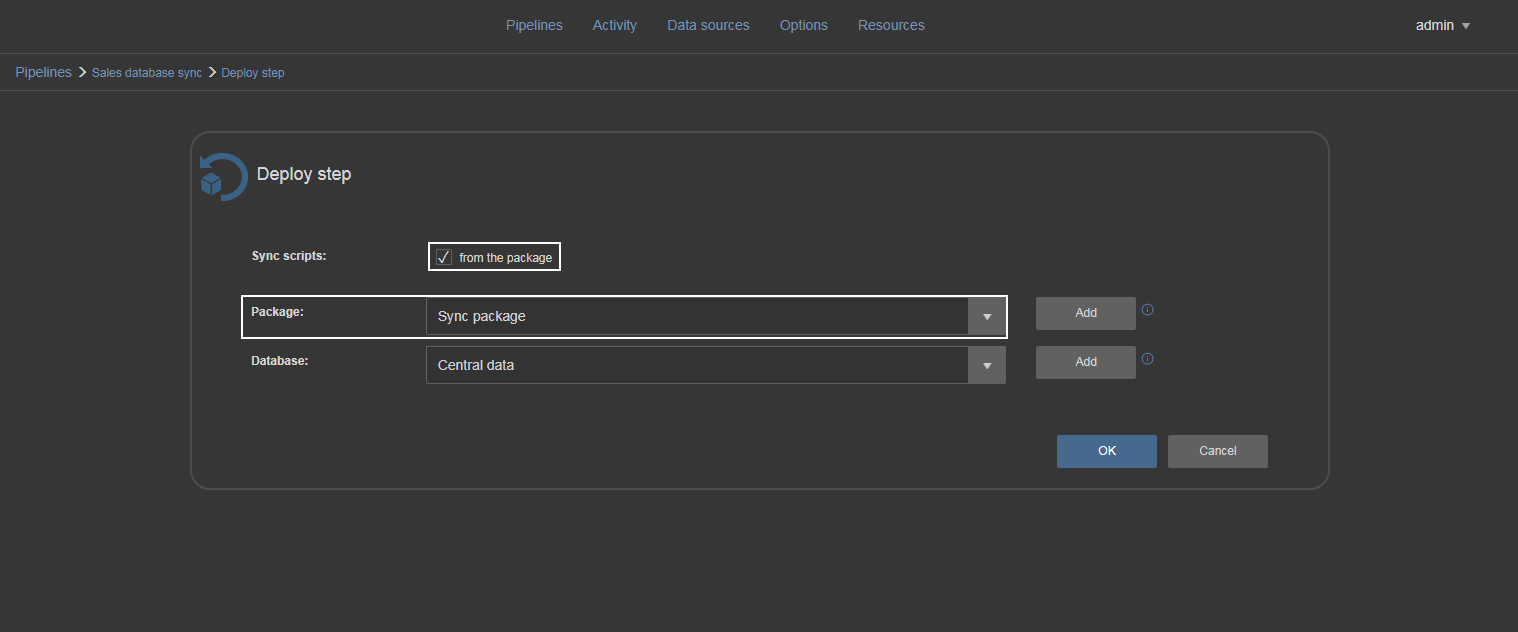Click info icon next to Package Add
Viewport: 1518px width, 632px height.
coord(1147,310)
